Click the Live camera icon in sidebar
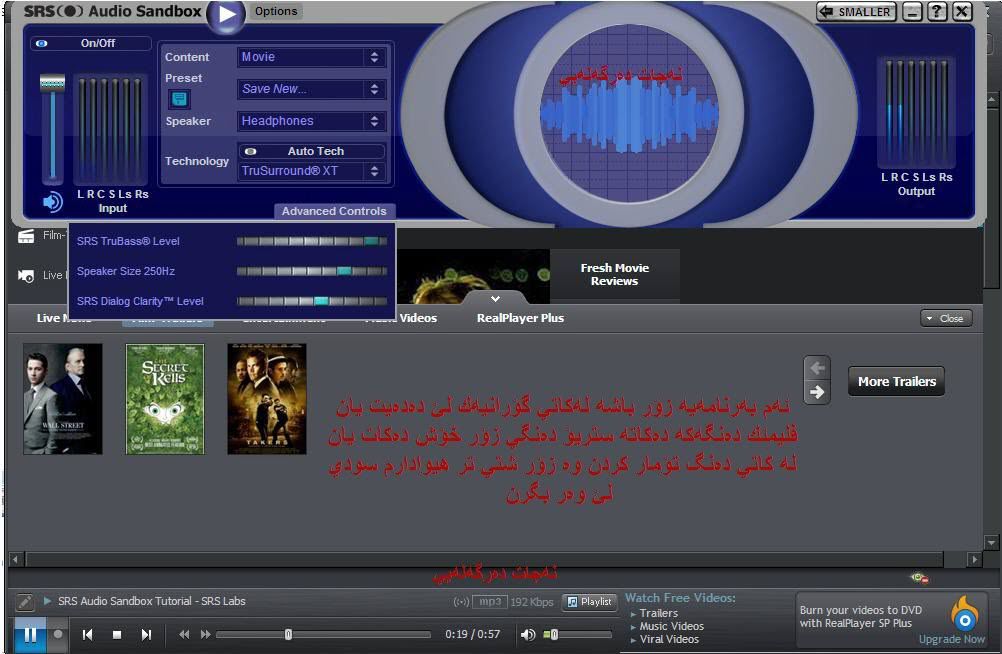The height and width of the screenshot is (654, 1002). (26, 276)
